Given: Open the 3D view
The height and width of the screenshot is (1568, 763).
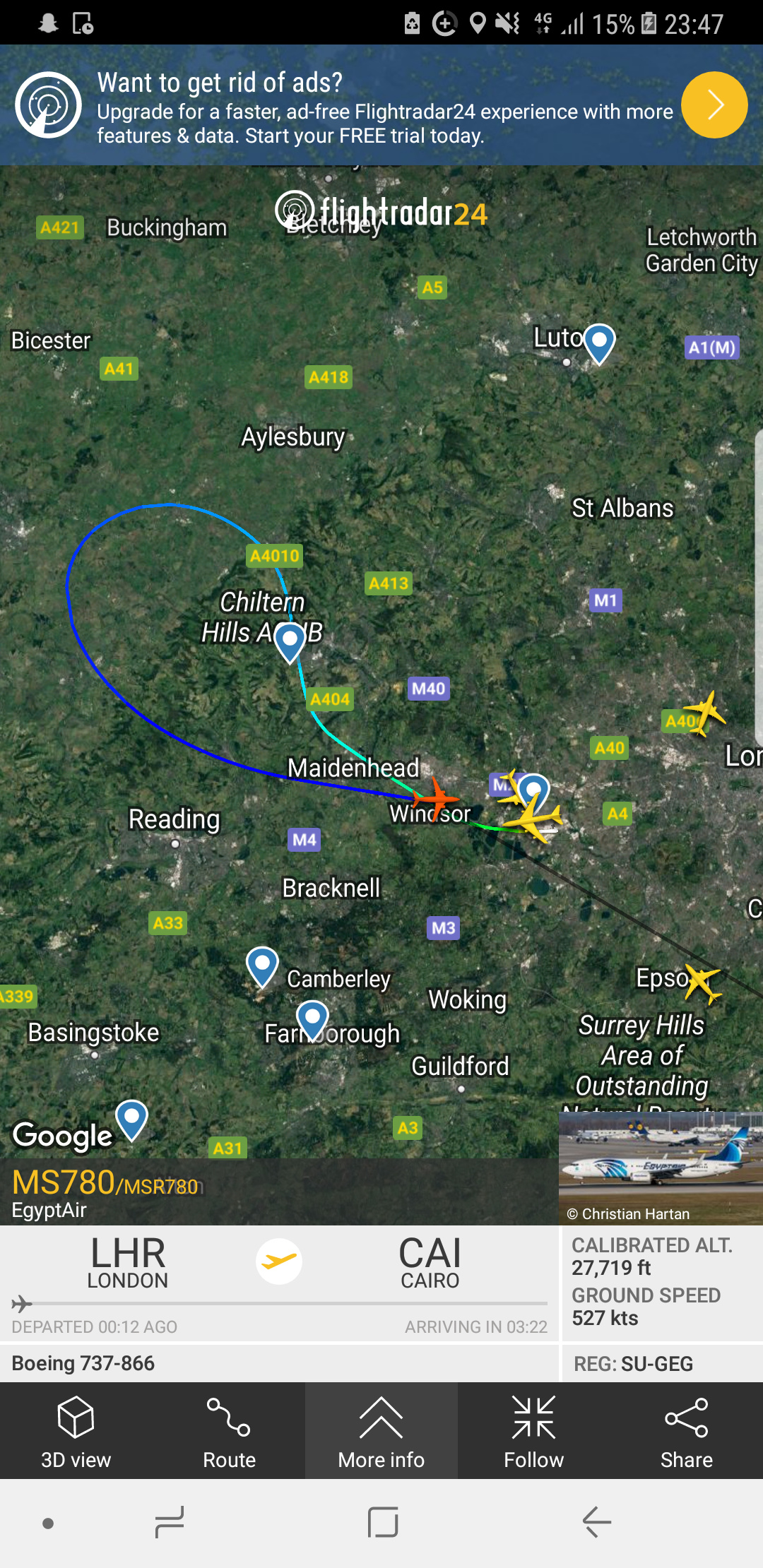Looking at the screenshot, I should [x=76, y=1431].
